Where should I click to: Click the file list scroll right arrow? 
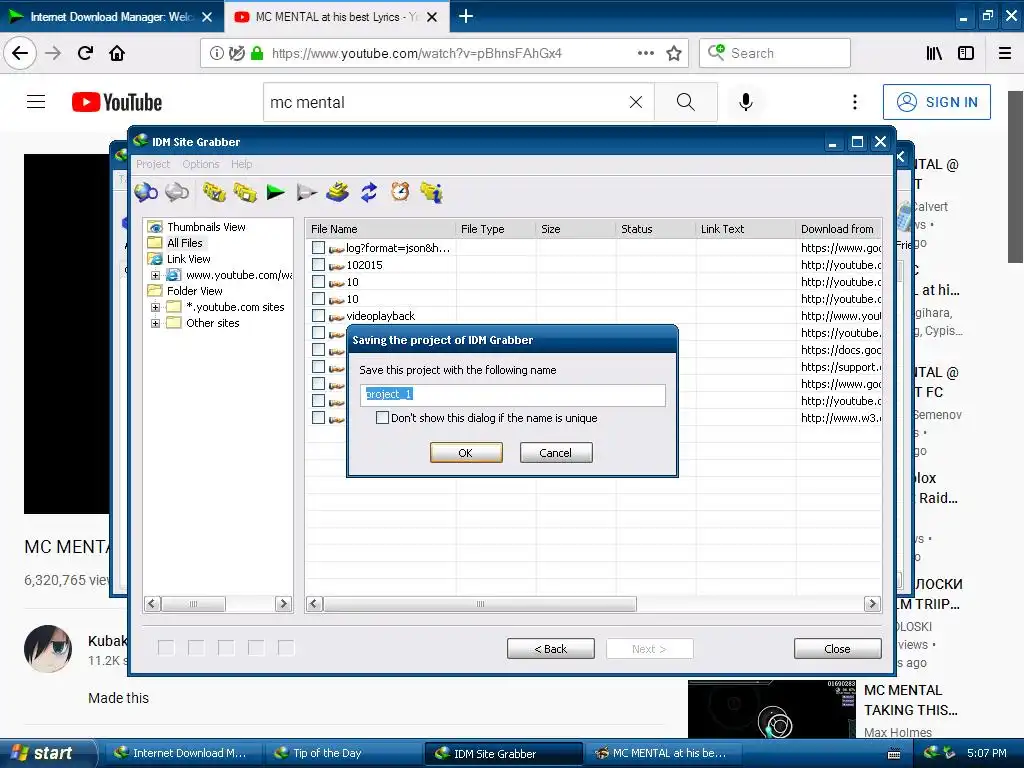point(872,603)
